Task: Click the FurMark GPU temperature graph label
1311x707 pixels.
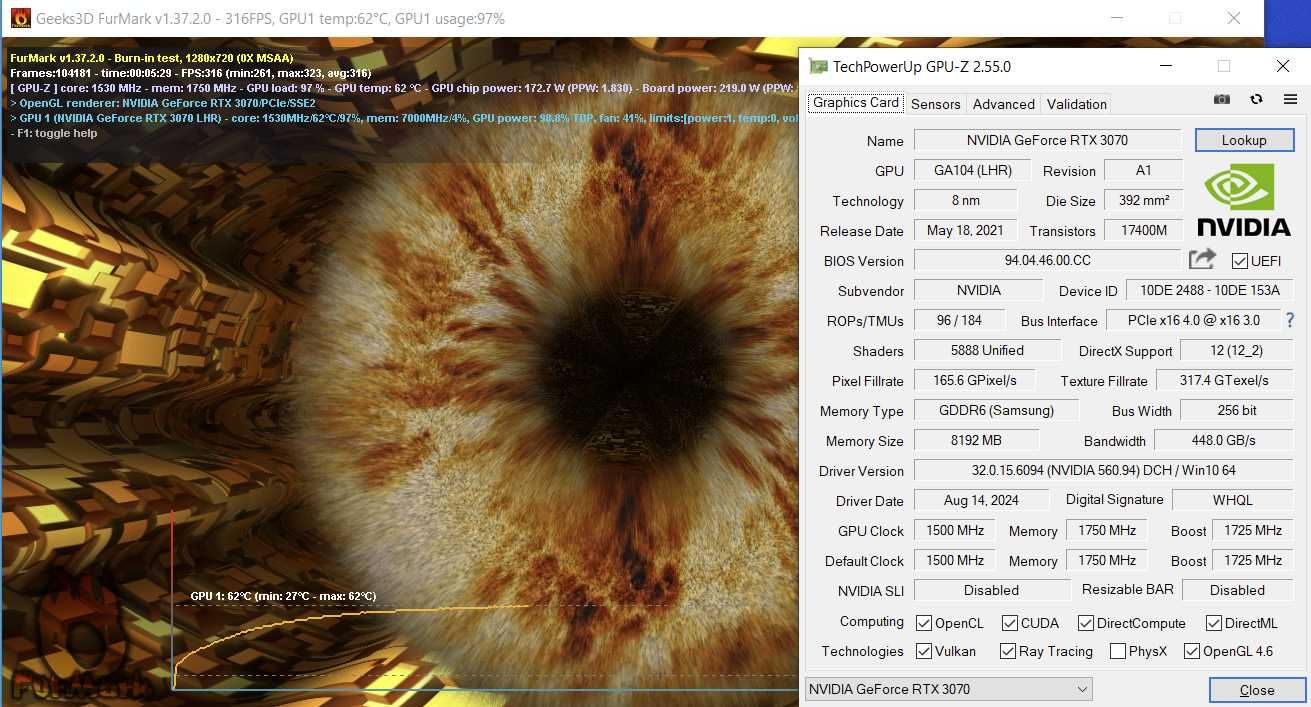Action: (x=283, y=596)
